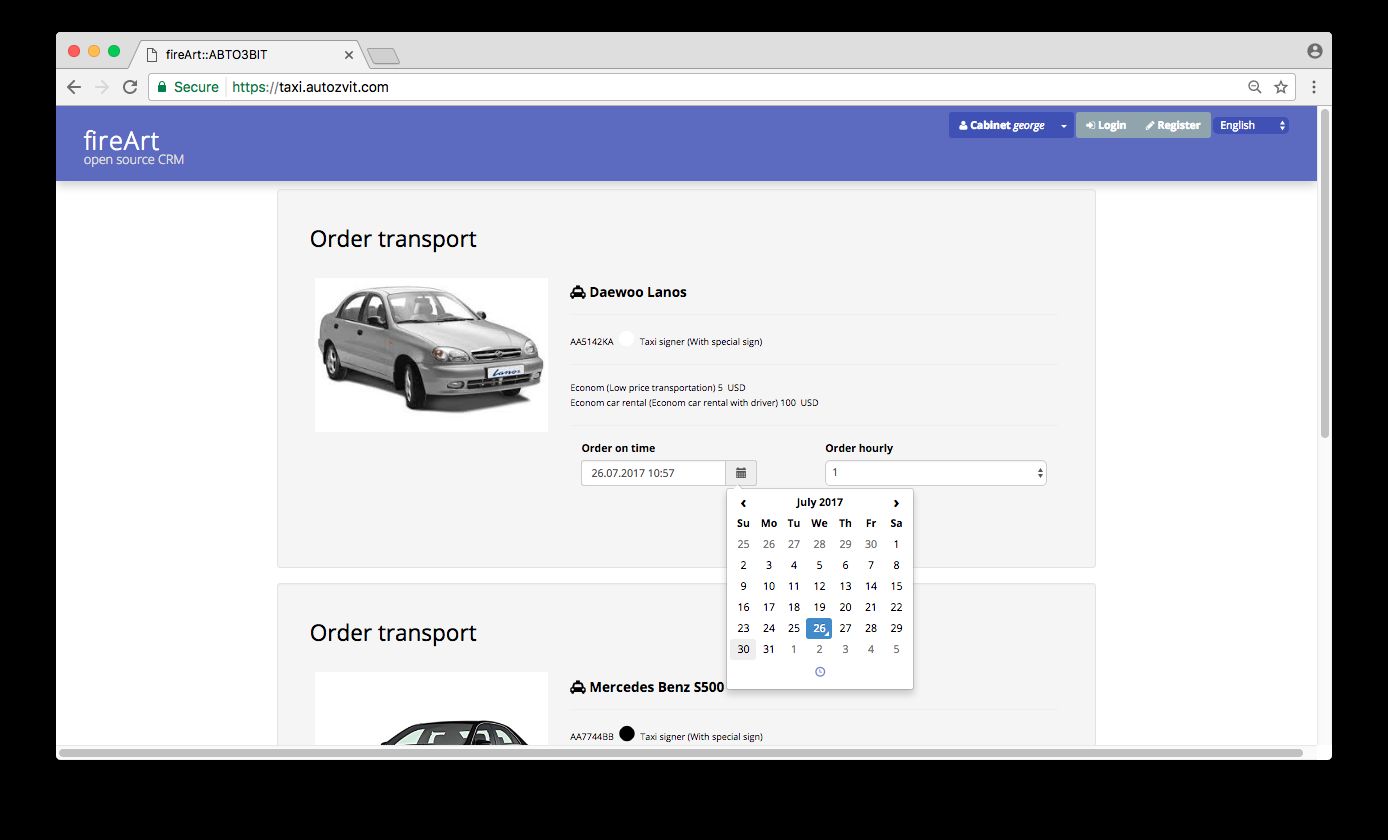Select July 30 in the calendar
Viewport: 1388px width, 840px height.
(743, 649)
